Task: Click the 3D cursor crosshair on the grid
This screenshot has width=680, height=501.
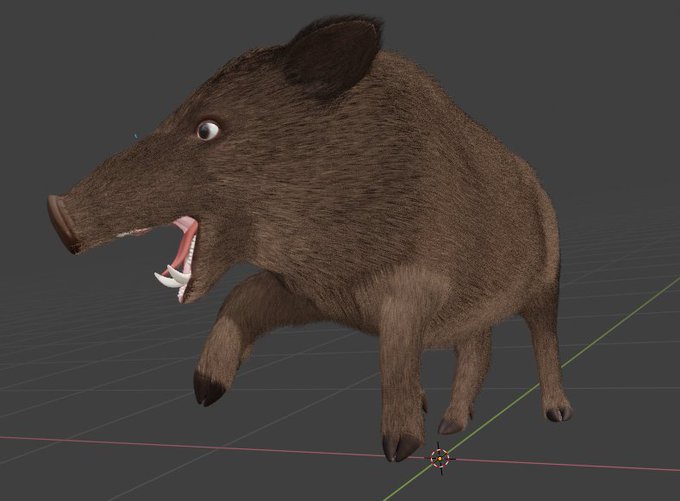Action: 440,458
